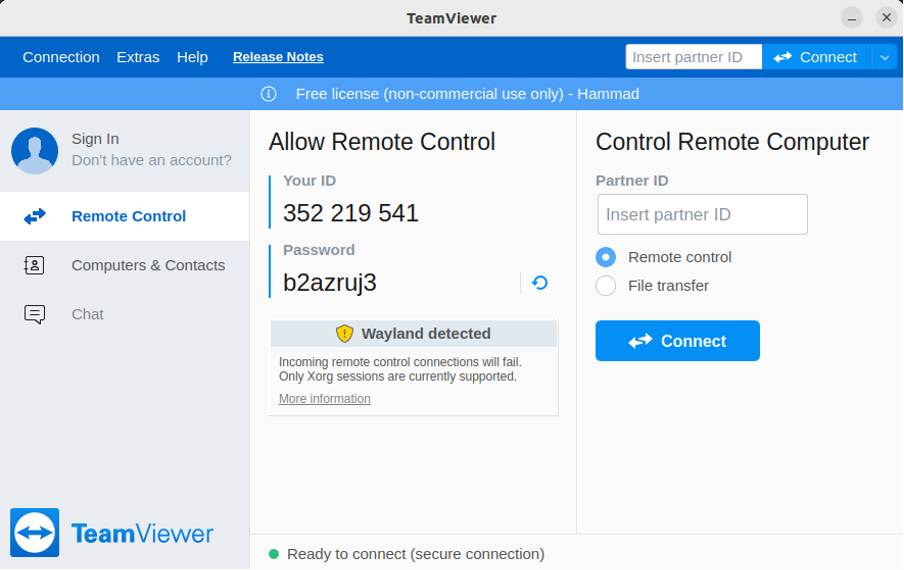Refresh the random password with the reload icon
Image resolution: width=904 pixels, height=570 pixels.
pyautogui.click(x=540, y=283)
